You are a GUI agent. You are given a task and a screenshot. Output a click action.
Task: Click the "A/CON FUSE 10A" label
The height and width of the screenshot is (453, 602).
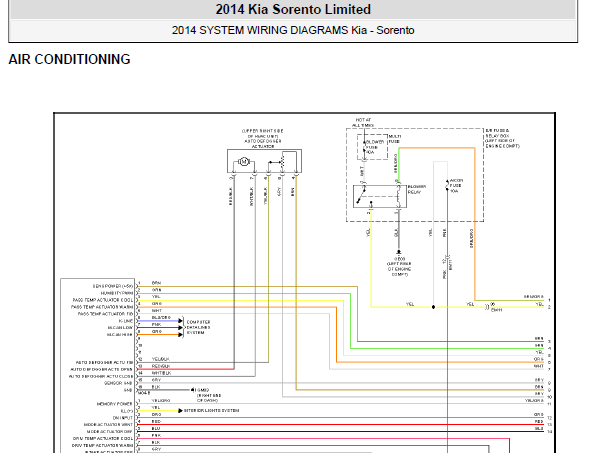click(x=456, y=185)
